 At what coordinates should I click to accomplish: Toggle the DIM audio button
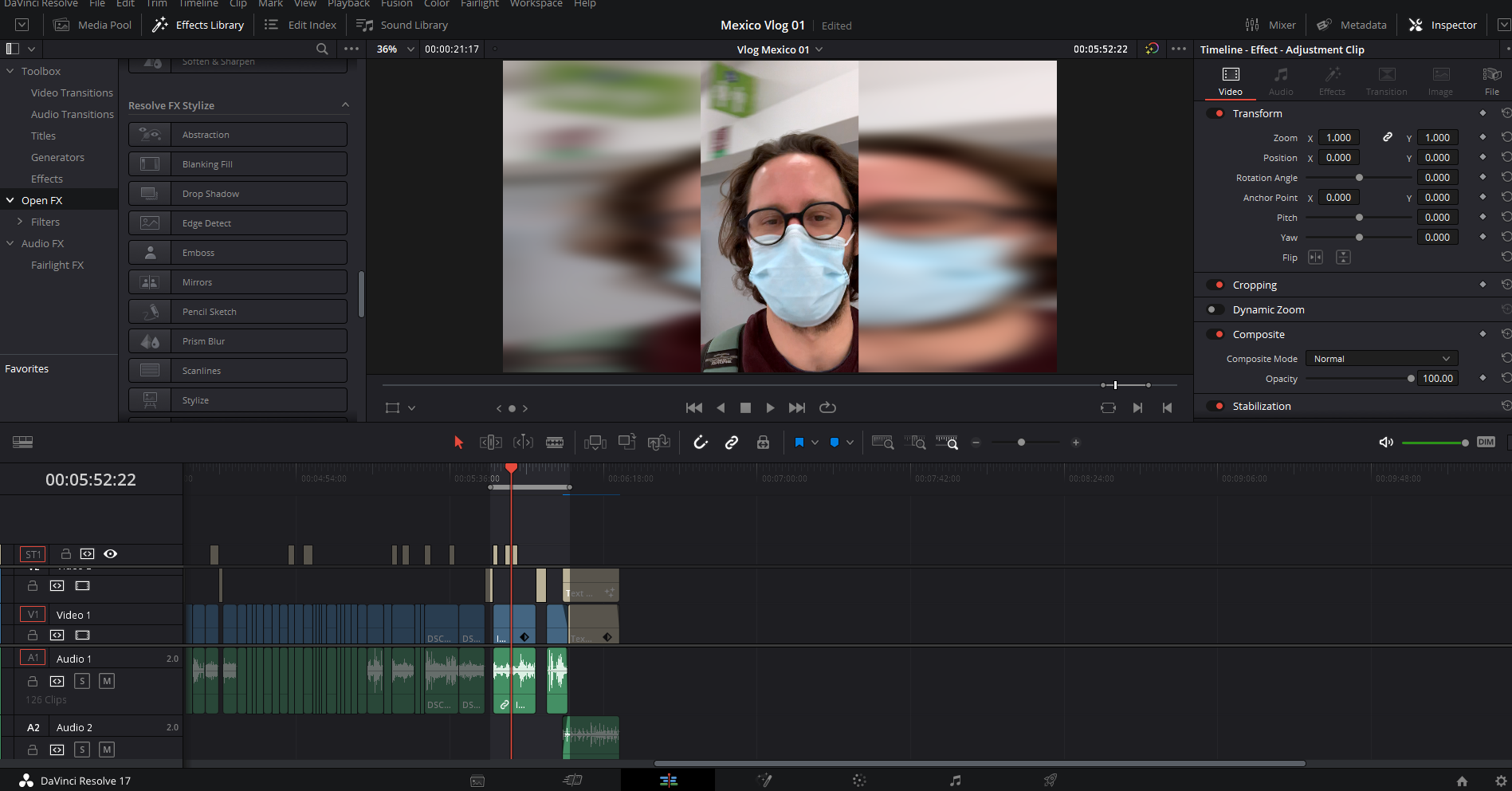tap(1486, 443)
